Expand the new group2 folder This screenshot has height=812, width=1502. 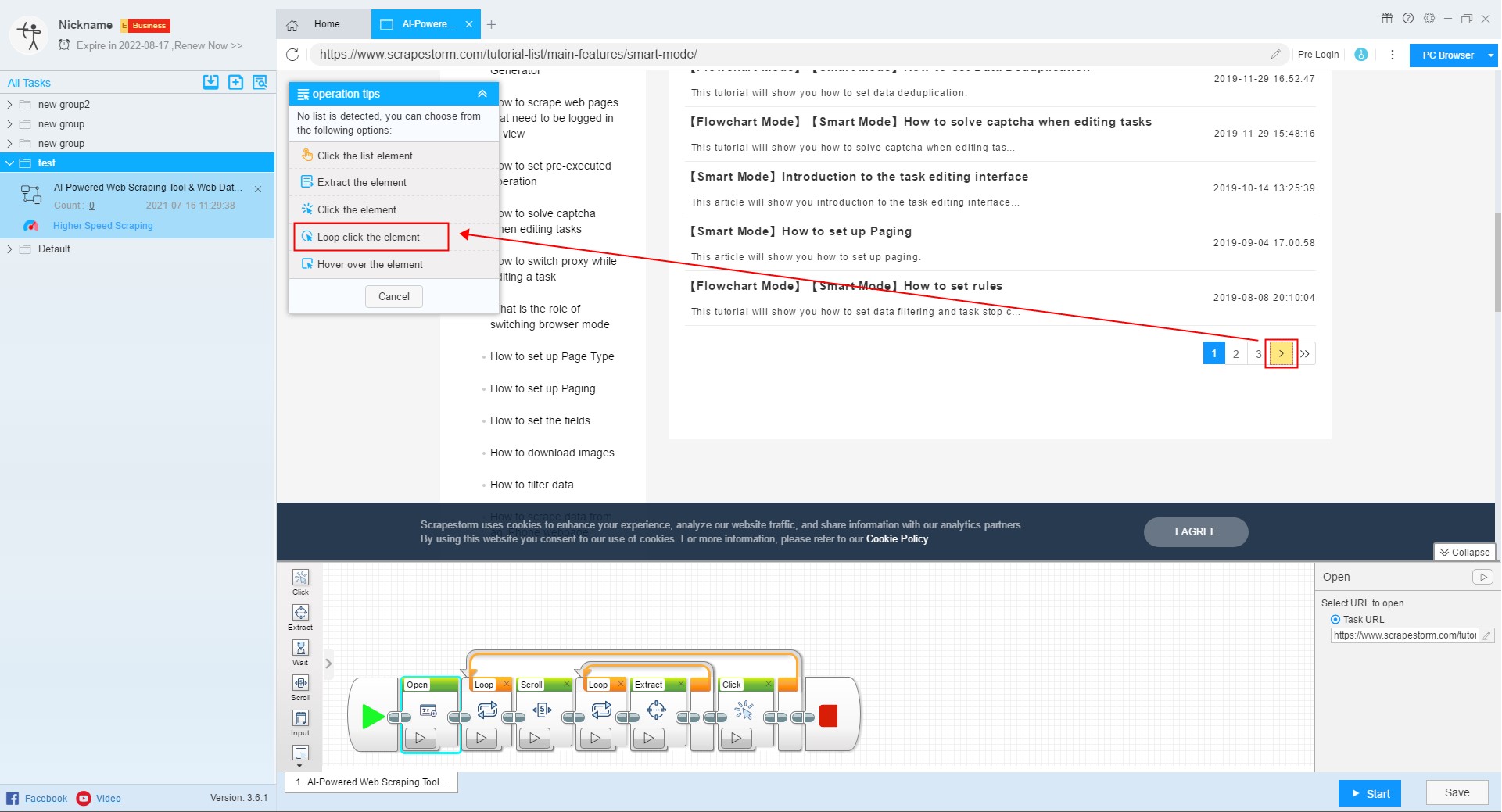tap(9, 104)
